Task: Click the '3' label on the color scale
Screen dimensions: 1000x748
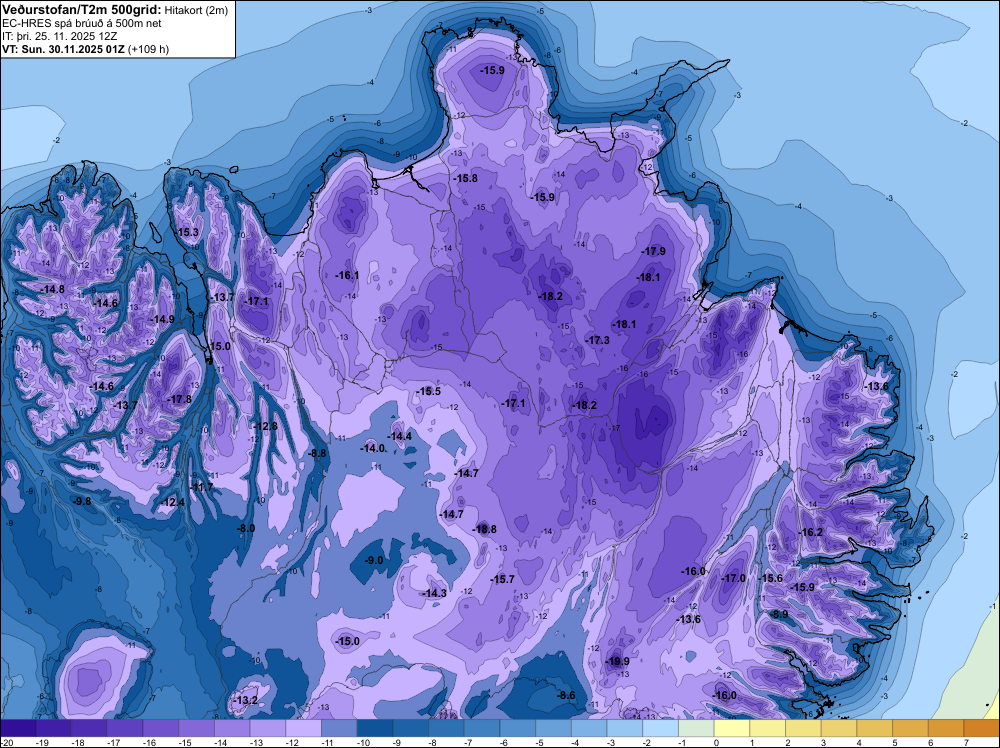Action: tap(823, 742)
